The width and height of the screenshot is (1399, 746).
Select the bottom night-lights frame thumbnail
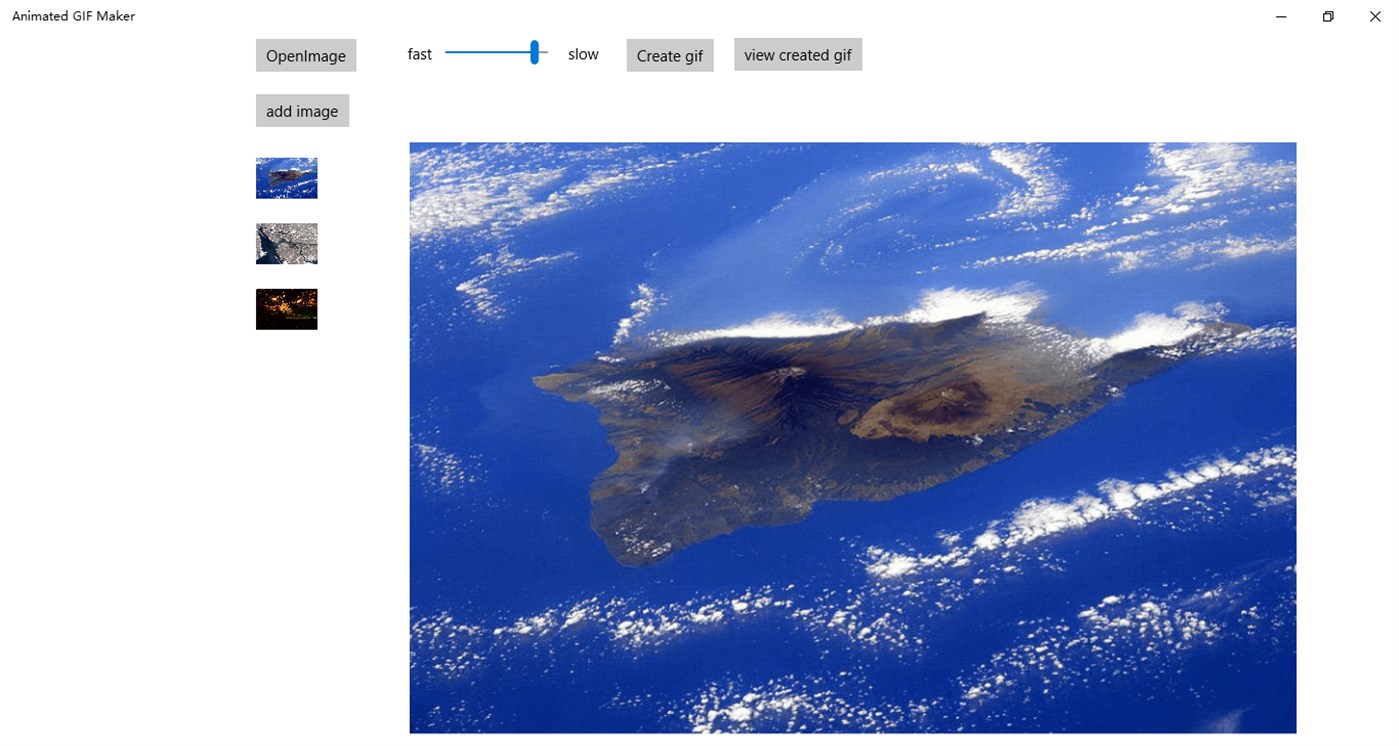pyautogui.click(x=286, y=308)
